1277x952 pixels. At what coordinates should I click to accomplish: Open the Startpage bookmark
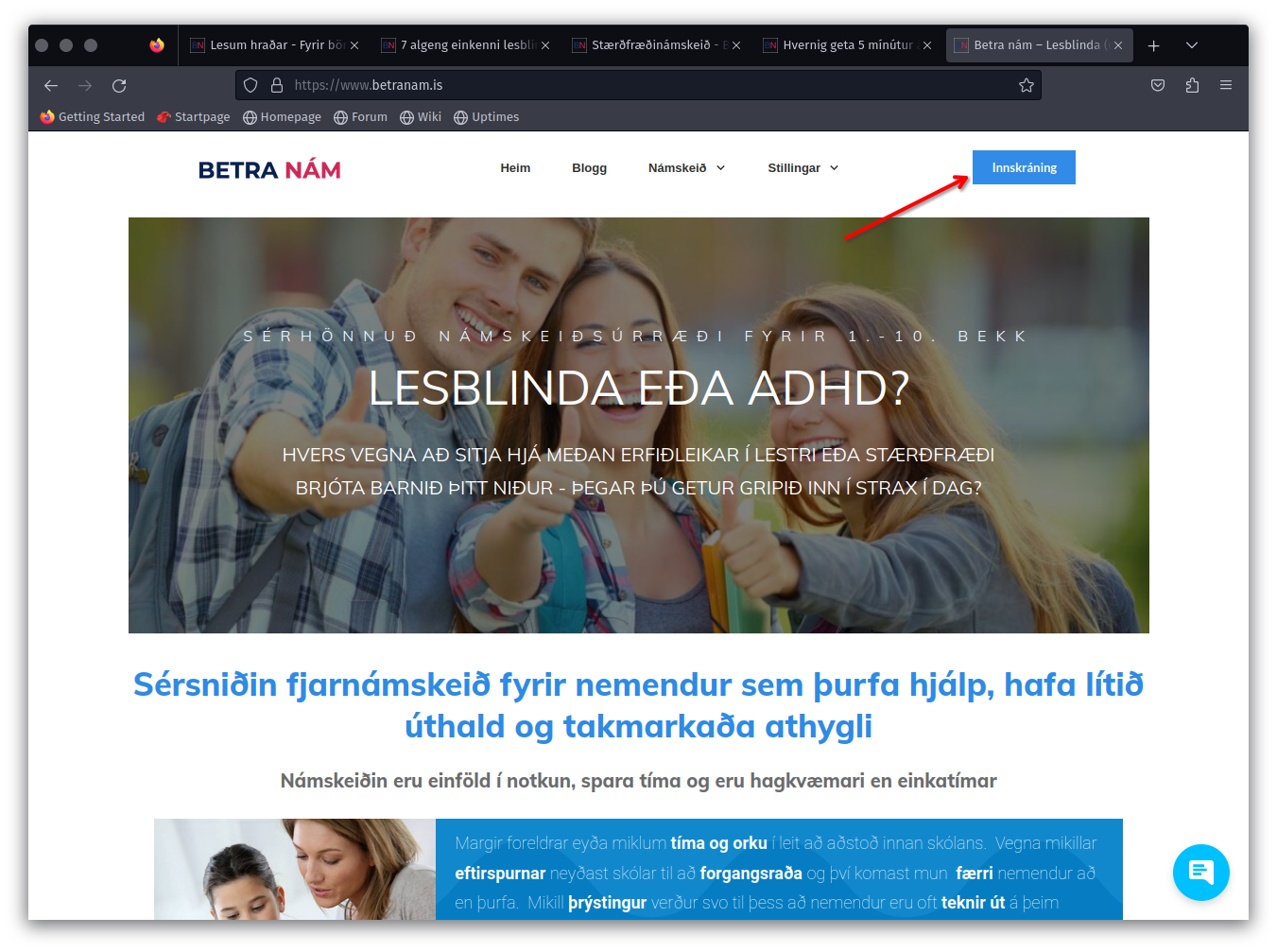(194, 117)
